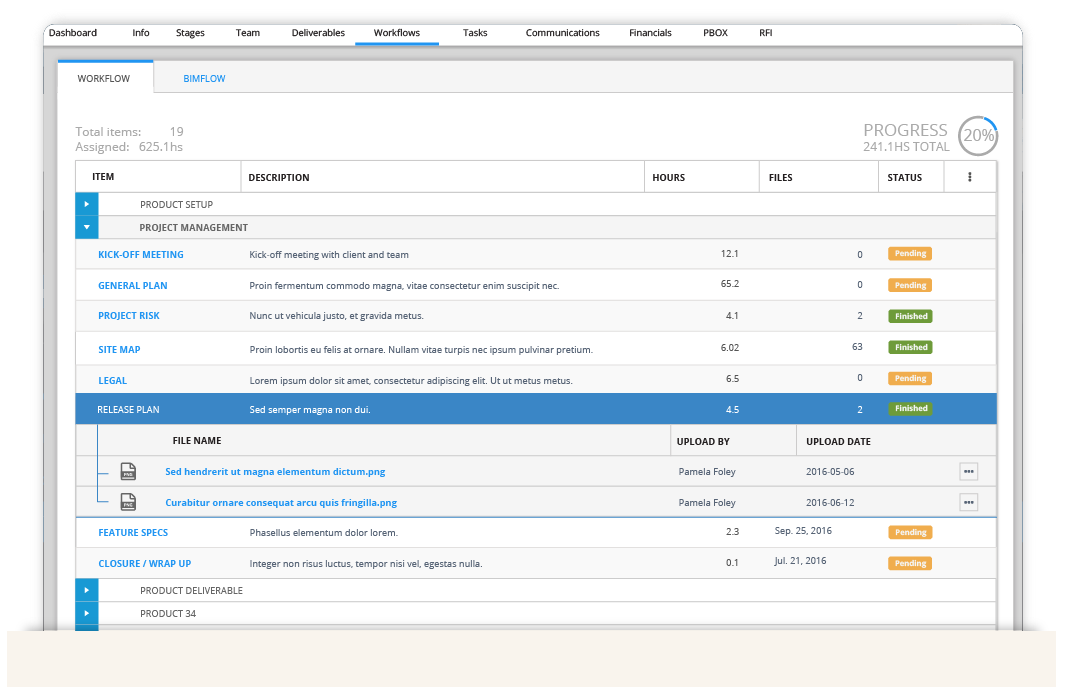Click Pending status badge for Closure / Wrap Up
The height and width of the screenshot is (687, 1070).
tap(910, 564)
